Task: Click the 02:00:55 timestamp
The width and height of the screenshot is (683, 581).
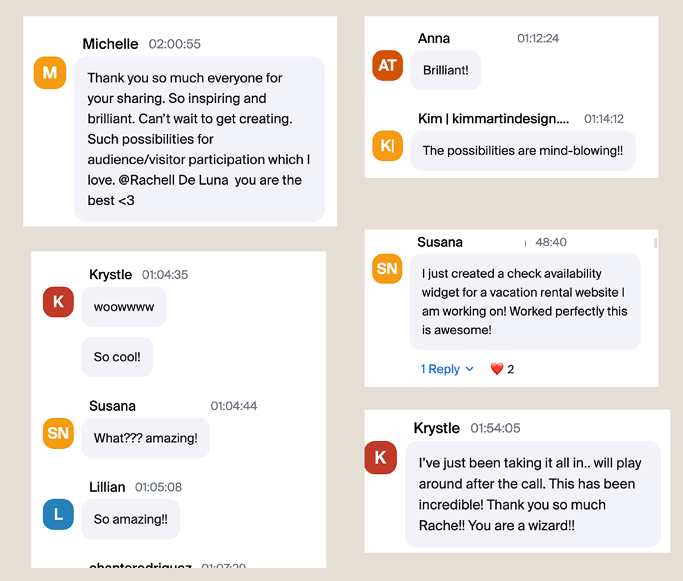Action: 175,44
